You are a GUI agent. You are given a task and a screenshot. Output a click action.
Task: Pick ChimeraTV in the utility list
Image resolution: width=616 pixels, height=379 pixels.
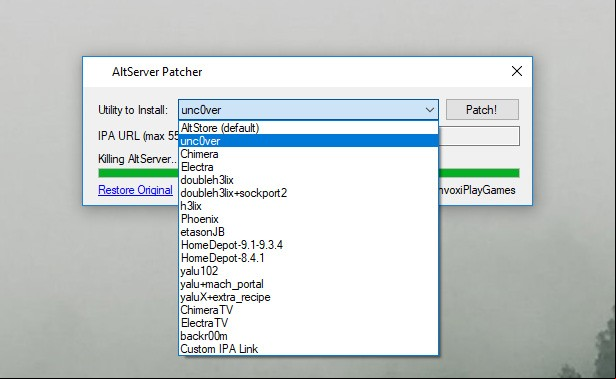[x=308, y=309]
